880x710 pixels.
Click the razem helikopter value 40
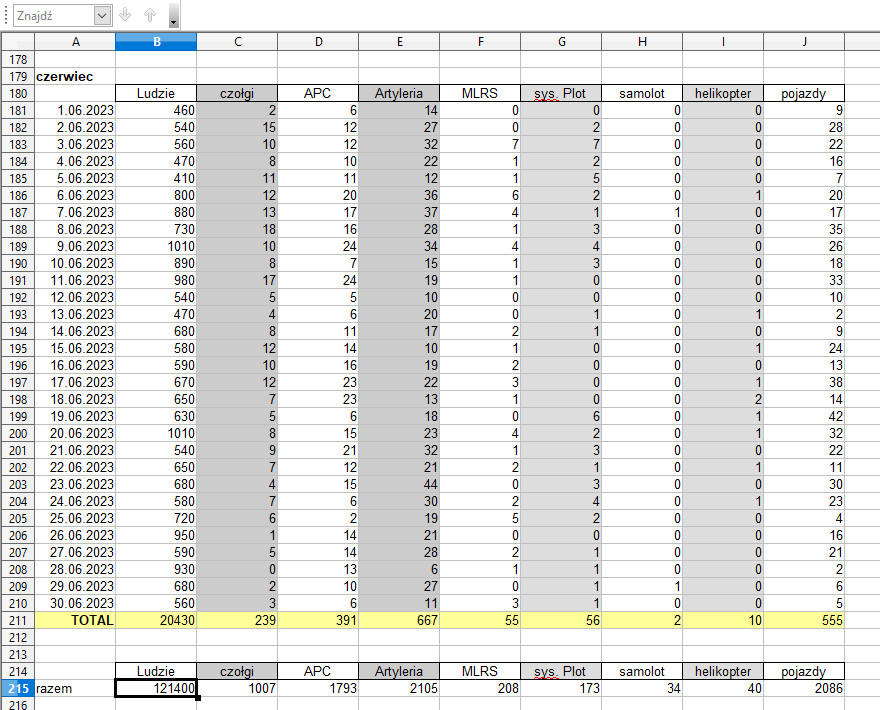[723, 688]
